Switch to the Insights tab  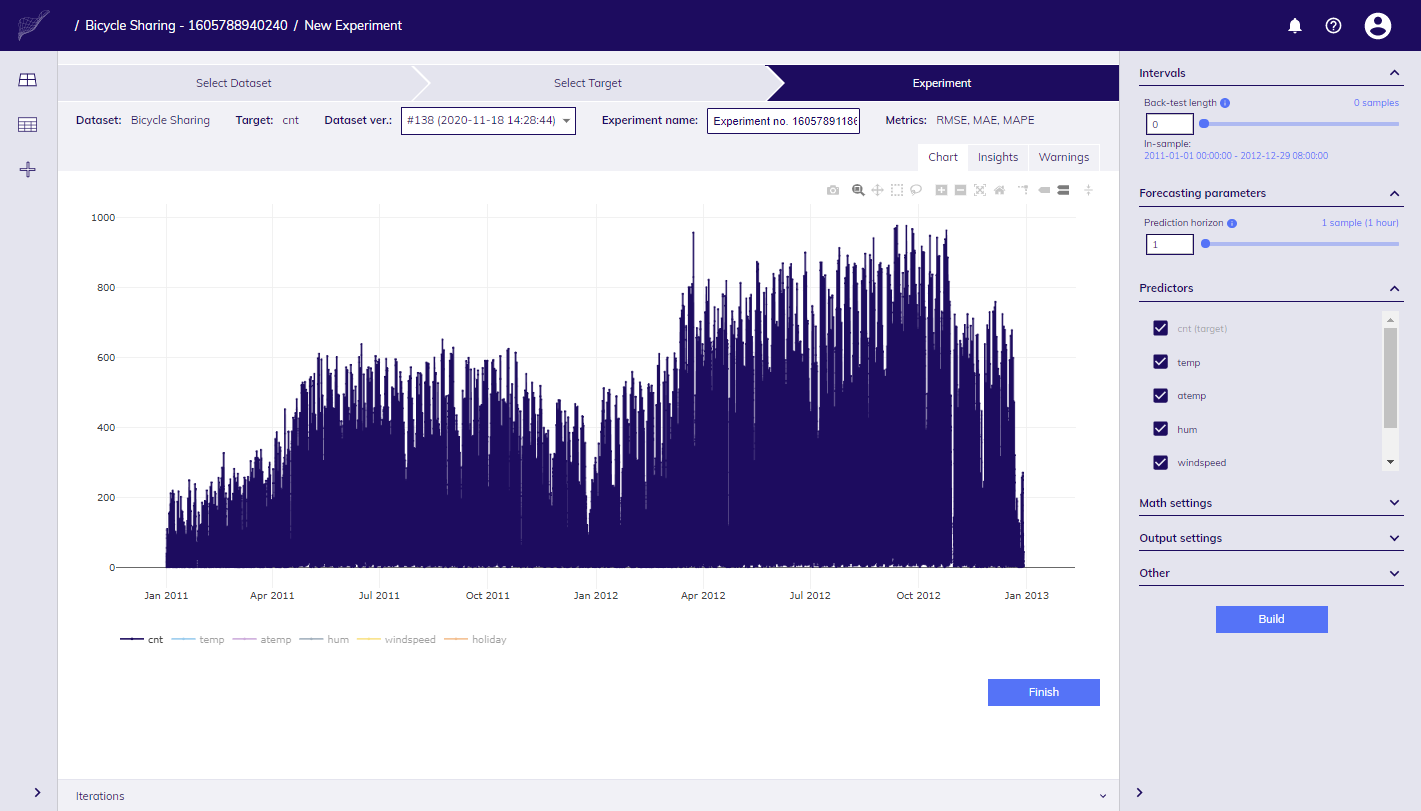coord(998,157)
